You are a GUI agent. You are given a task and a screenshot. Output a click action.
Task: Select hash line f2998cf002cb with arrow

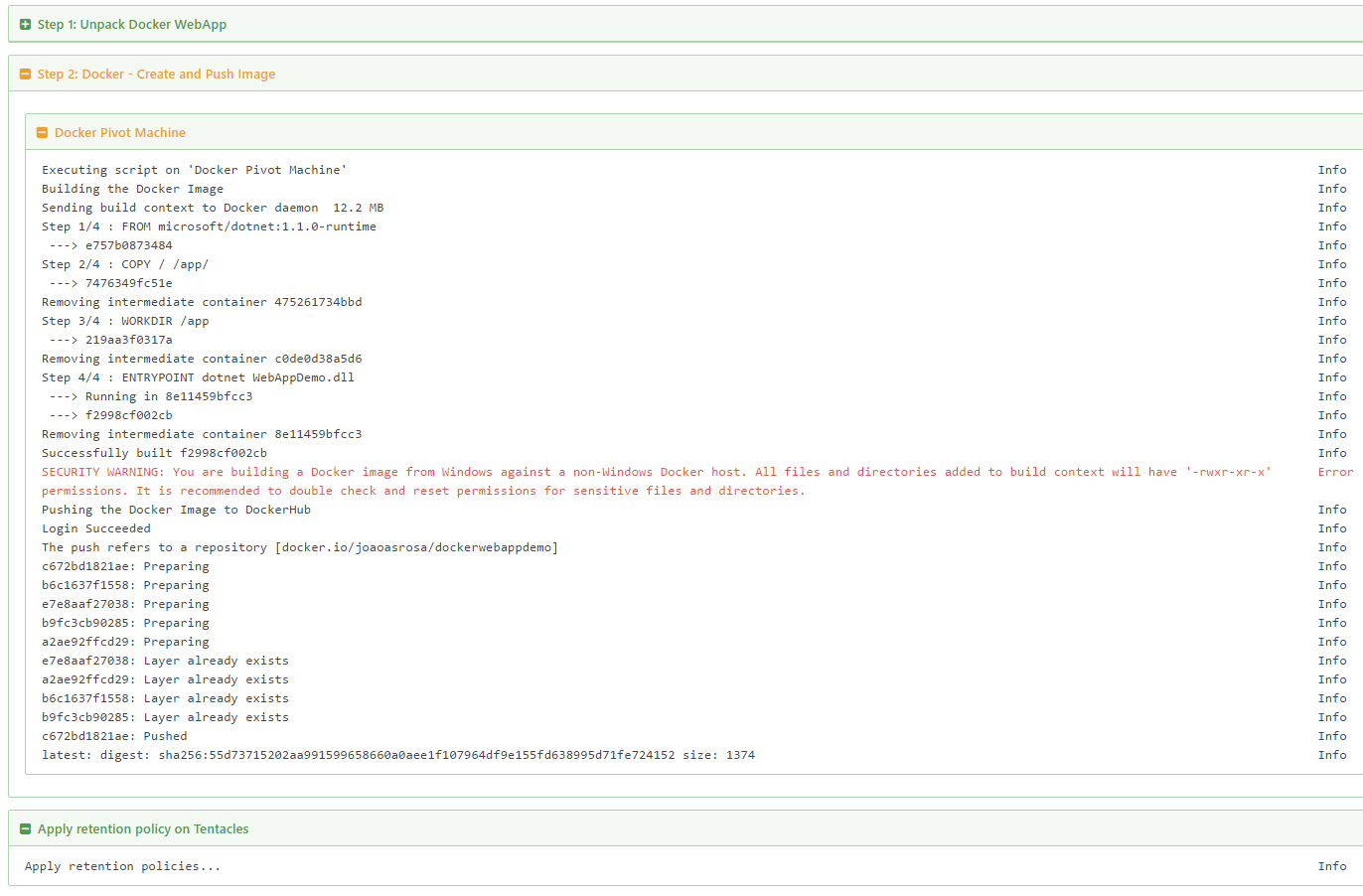click(110, 415)
